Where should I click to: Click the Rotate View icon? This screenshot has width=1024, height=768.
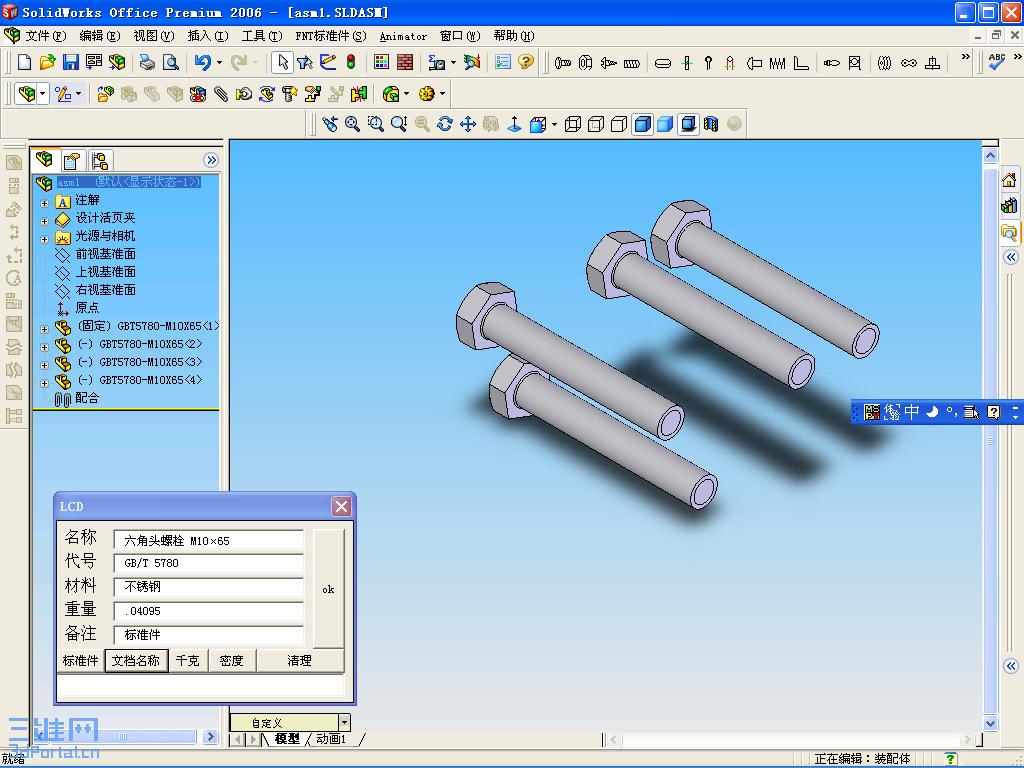tap(445, 123)
